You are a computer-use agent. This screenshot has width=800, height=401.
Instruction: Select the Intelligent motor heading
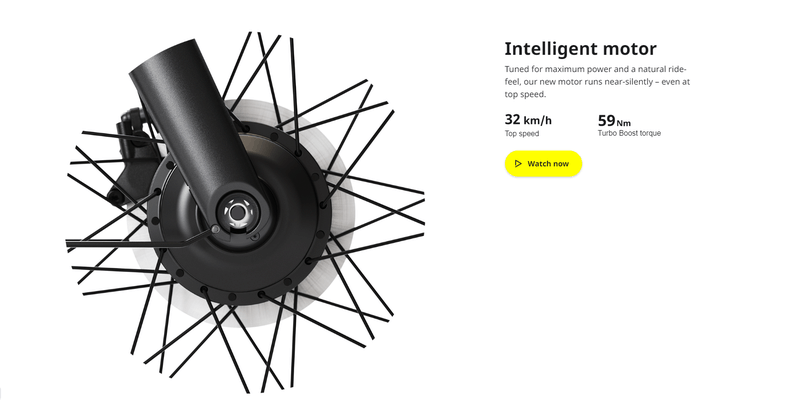click(581, 49)
